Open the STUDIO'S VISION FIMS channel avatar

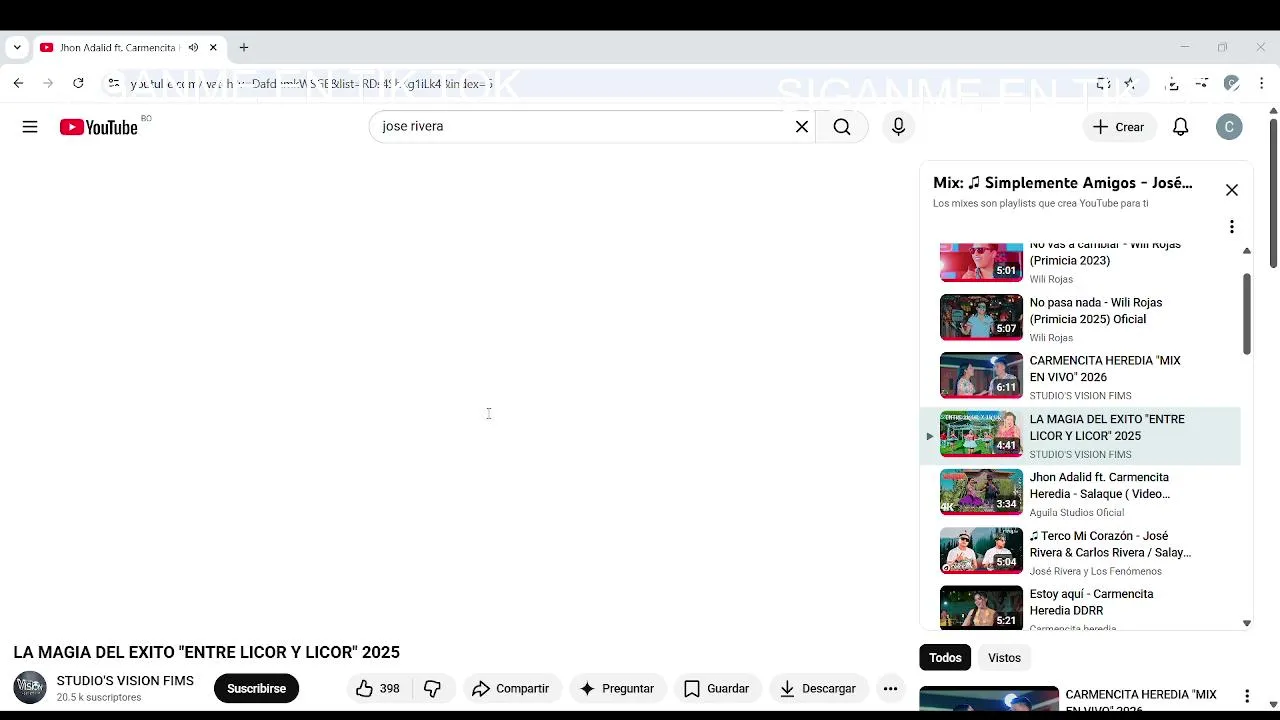click(x=30, y=687)
